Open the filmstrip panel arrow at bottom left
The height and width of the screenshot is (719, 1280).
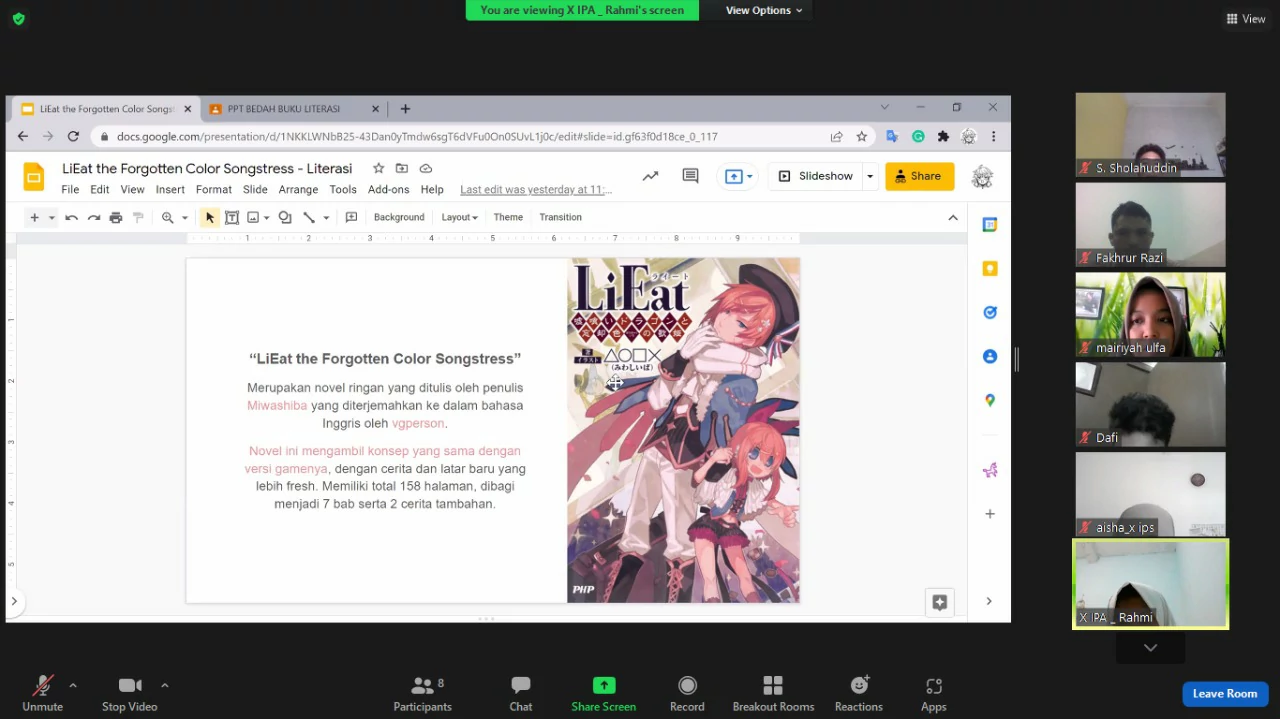pos(14,601)
